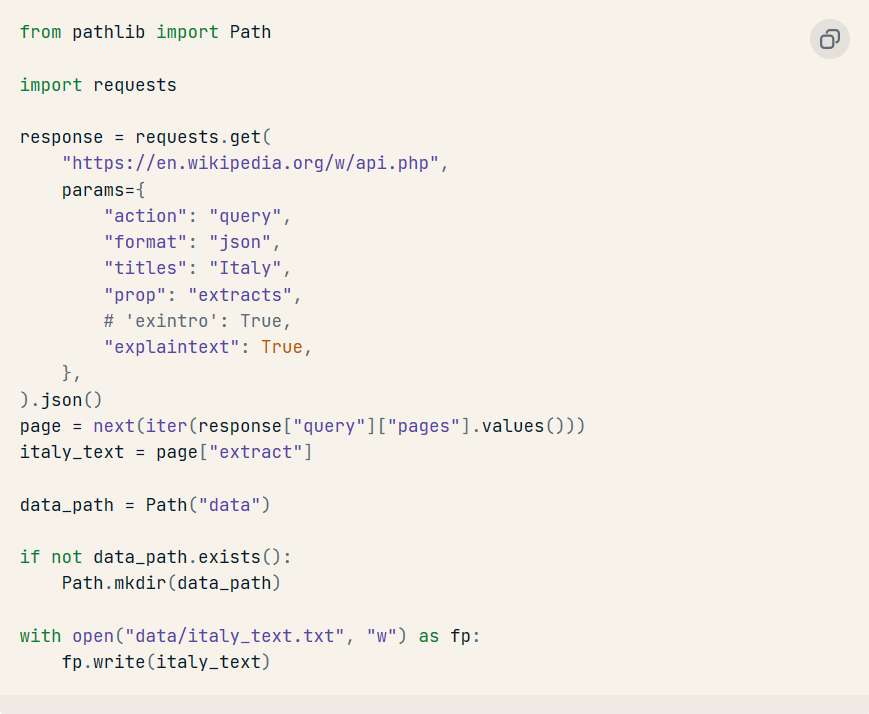
Task: Click the "json" format value
Action: (240, 242)
